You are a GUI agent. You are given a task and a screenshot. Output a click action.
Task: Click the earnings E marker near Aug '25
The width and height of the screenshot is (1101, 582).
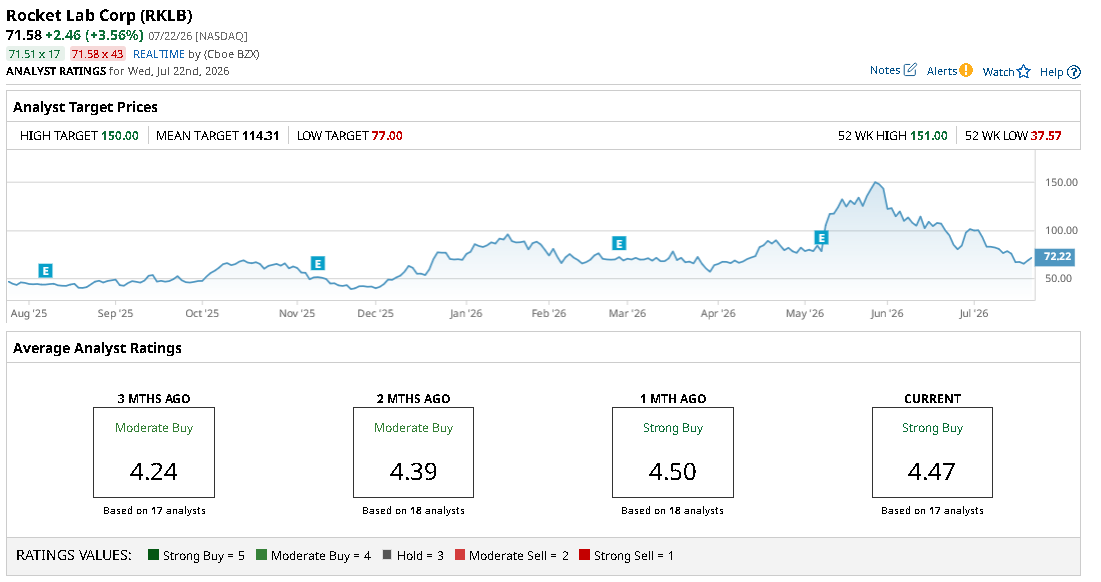[x=45, y=271]
